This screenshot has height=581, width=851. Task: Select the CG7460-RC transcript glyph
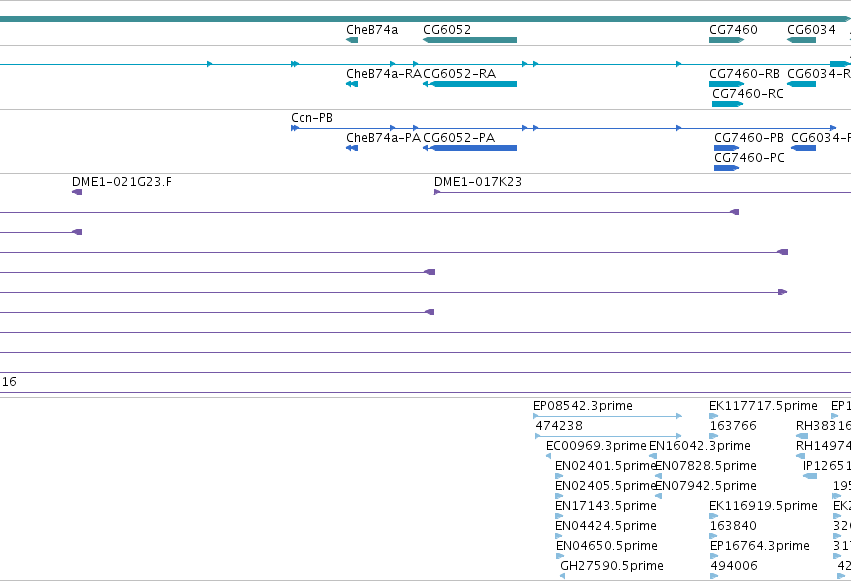[x=727, y=104]
